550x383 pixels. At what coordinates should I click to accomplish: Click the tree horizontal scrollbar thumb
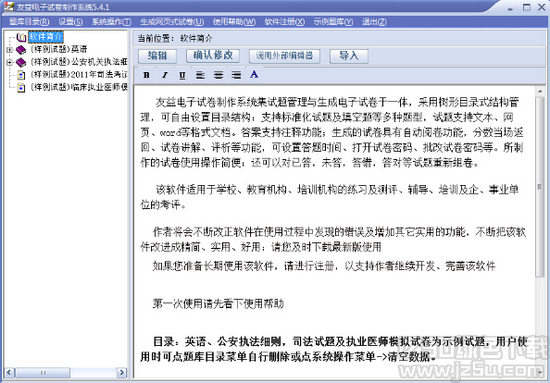tap(42, 372)
